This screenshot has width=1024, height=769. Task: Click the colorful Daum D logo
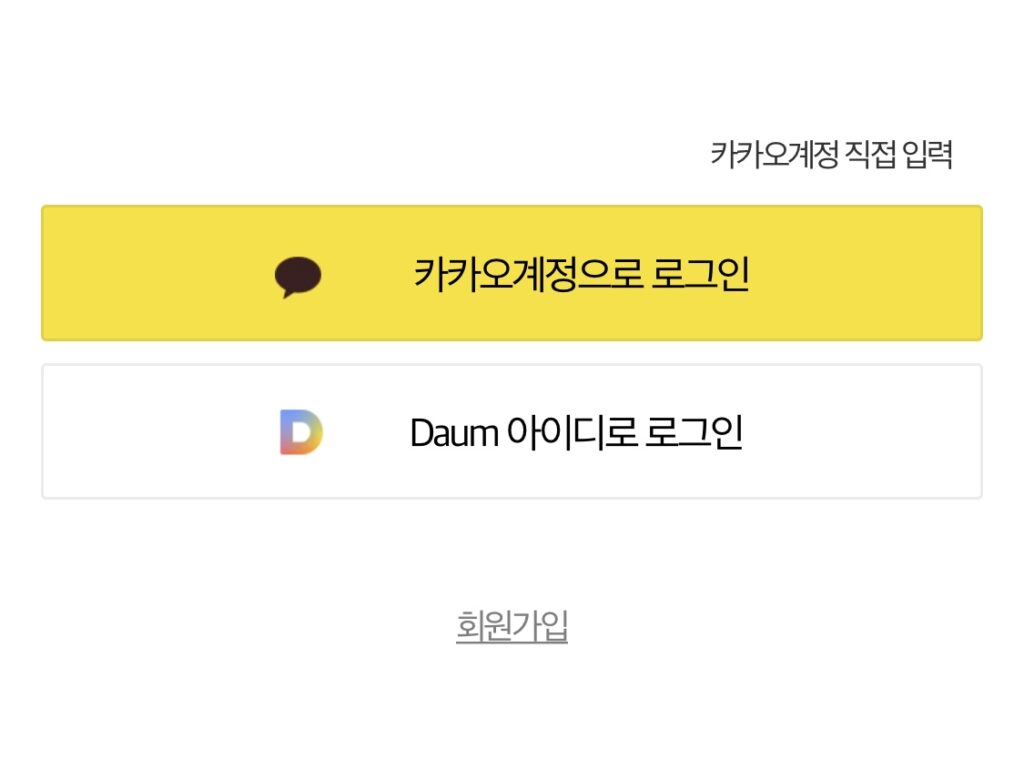pyautogui.click(x=301, y=432)
